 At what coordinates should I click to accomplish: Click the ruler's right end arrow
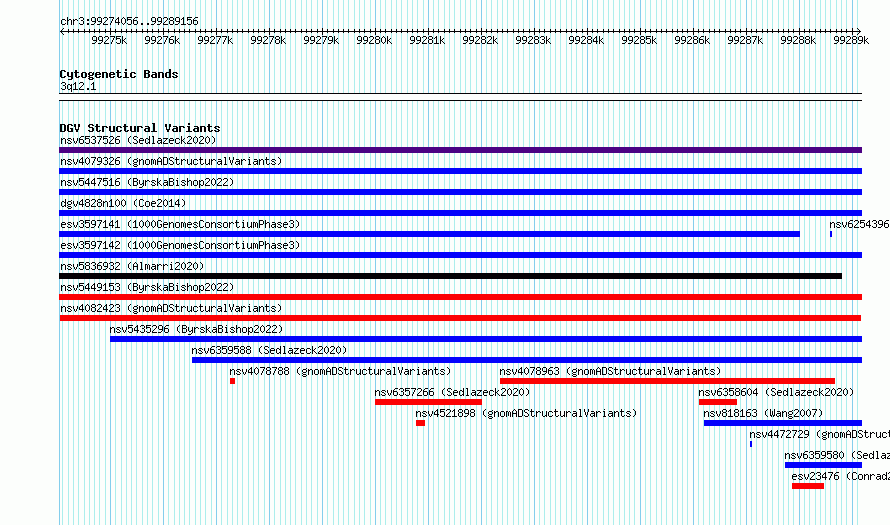(859, 31)
